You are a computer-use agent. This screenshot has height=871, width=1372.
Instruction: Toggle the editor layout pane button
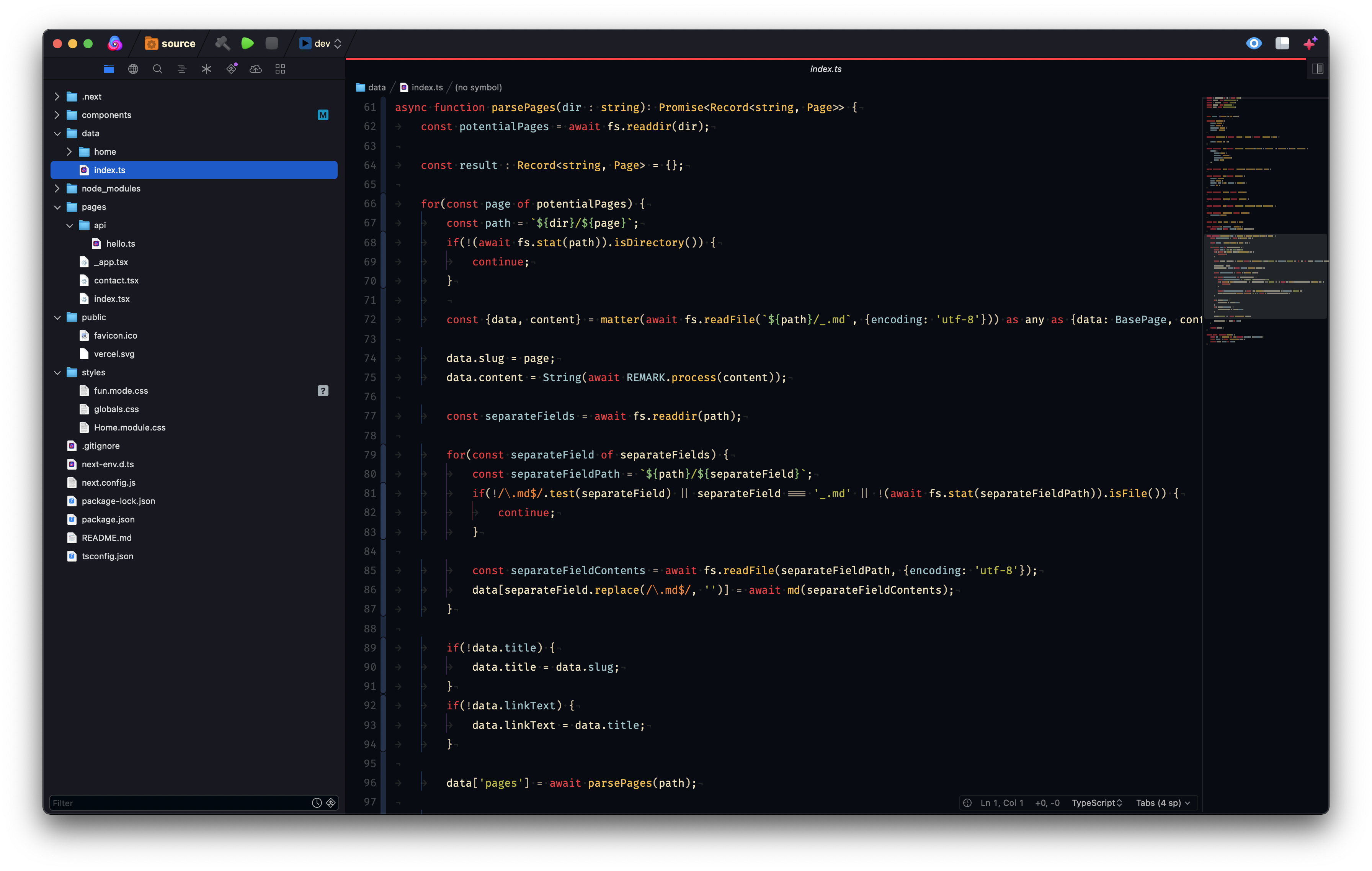pyautogui.click(x=1282, y=43)
